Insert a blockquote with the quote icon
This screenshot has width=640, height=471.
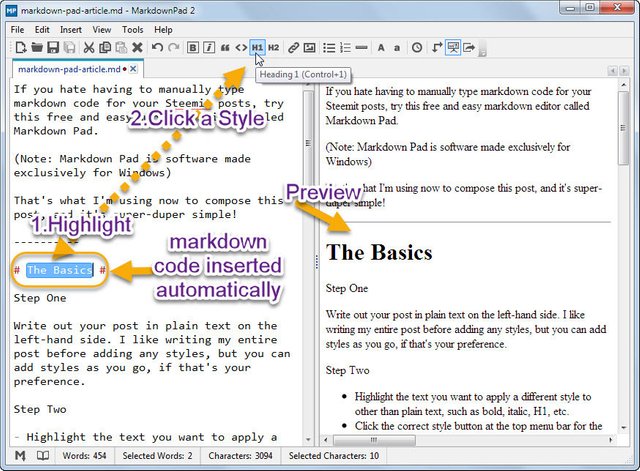pos(225,47)
